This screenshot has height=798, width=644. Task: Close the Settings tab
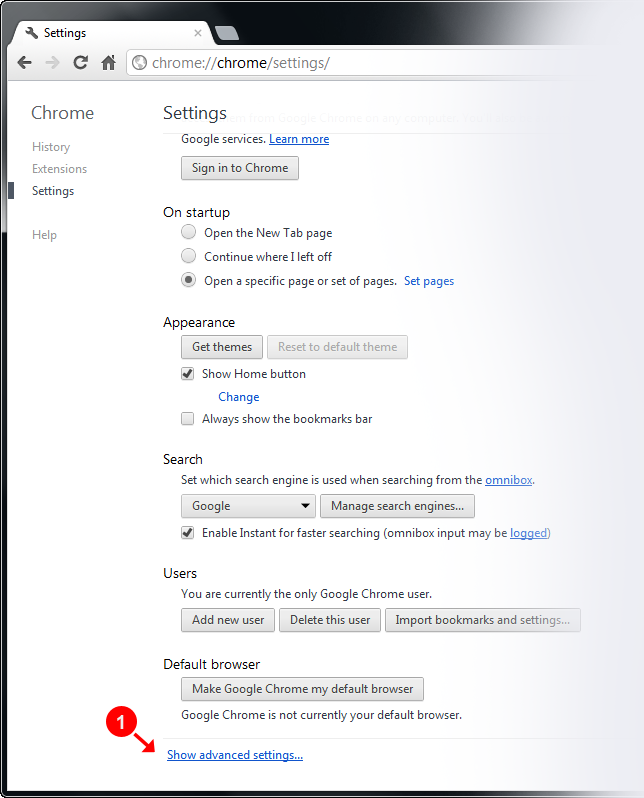198,33
